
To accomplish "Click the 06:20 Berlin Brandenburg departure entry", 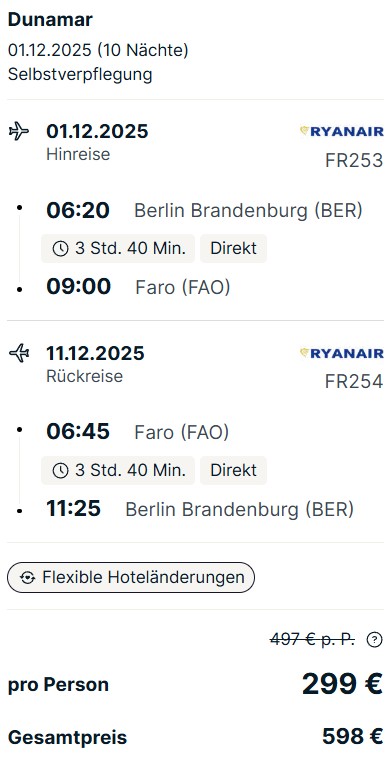I will point(204,210).
